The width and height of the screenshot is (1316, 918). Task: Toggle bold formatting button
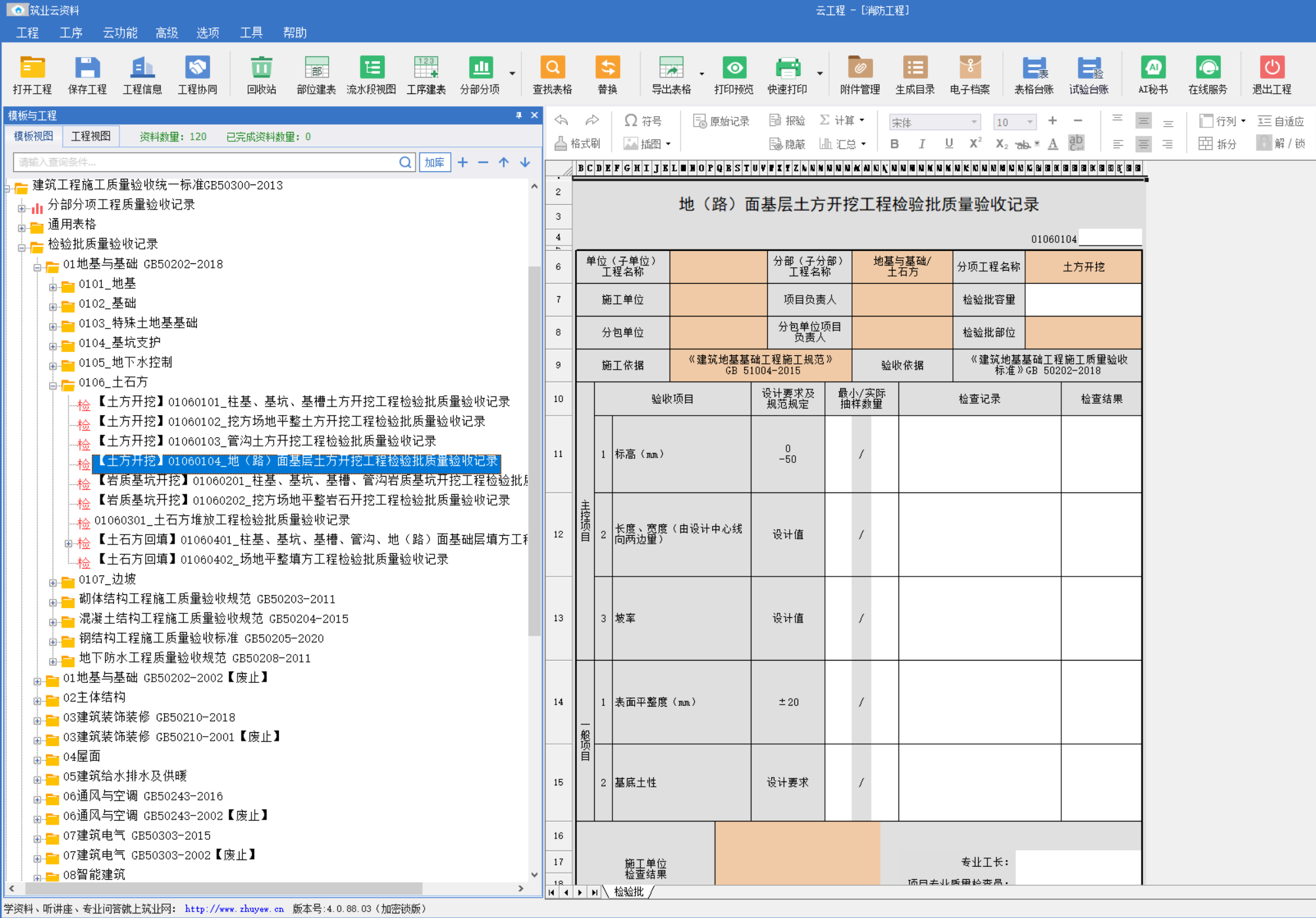tap(894, 144)
